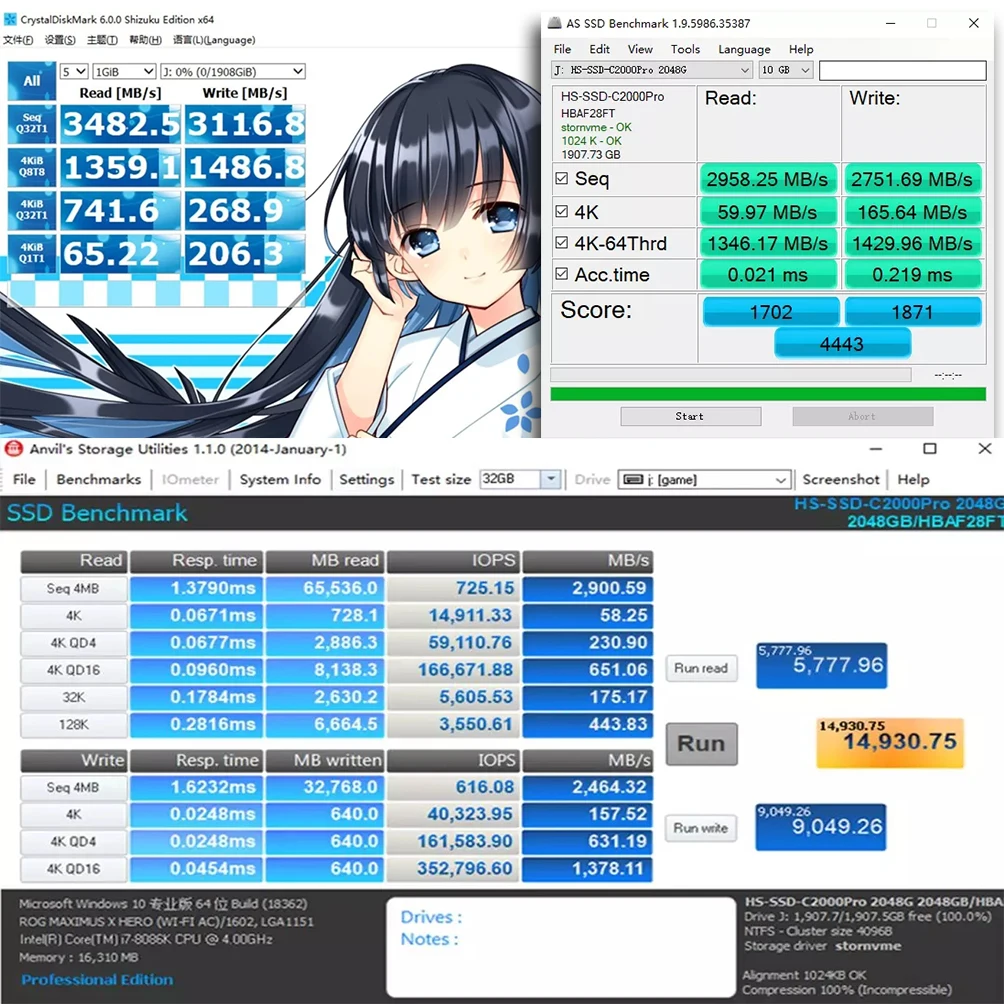Viewport: 1004px width, 1004px height.
Task: Open the Edit menu in AS SSD Benchmark
Action: point(599,49)
